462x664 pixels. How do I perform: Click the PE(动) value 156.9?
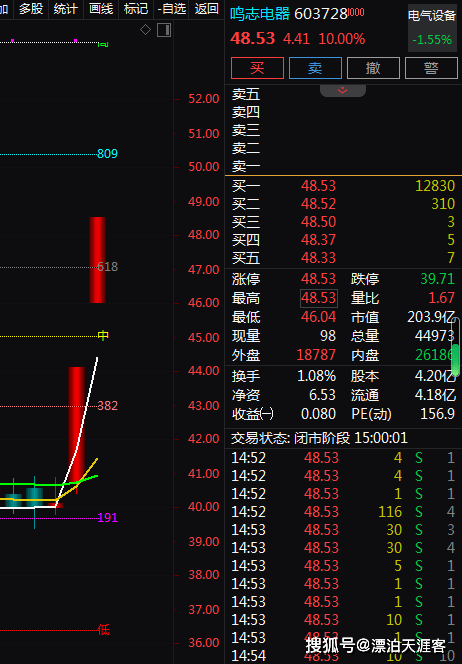437,414
